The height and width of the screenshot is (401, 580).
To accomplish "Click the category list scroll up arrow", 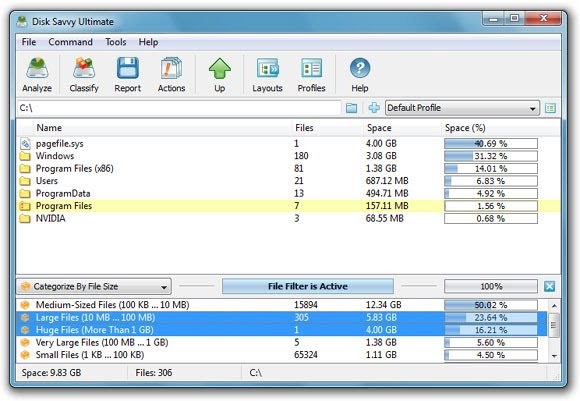I will pos(554,306).
